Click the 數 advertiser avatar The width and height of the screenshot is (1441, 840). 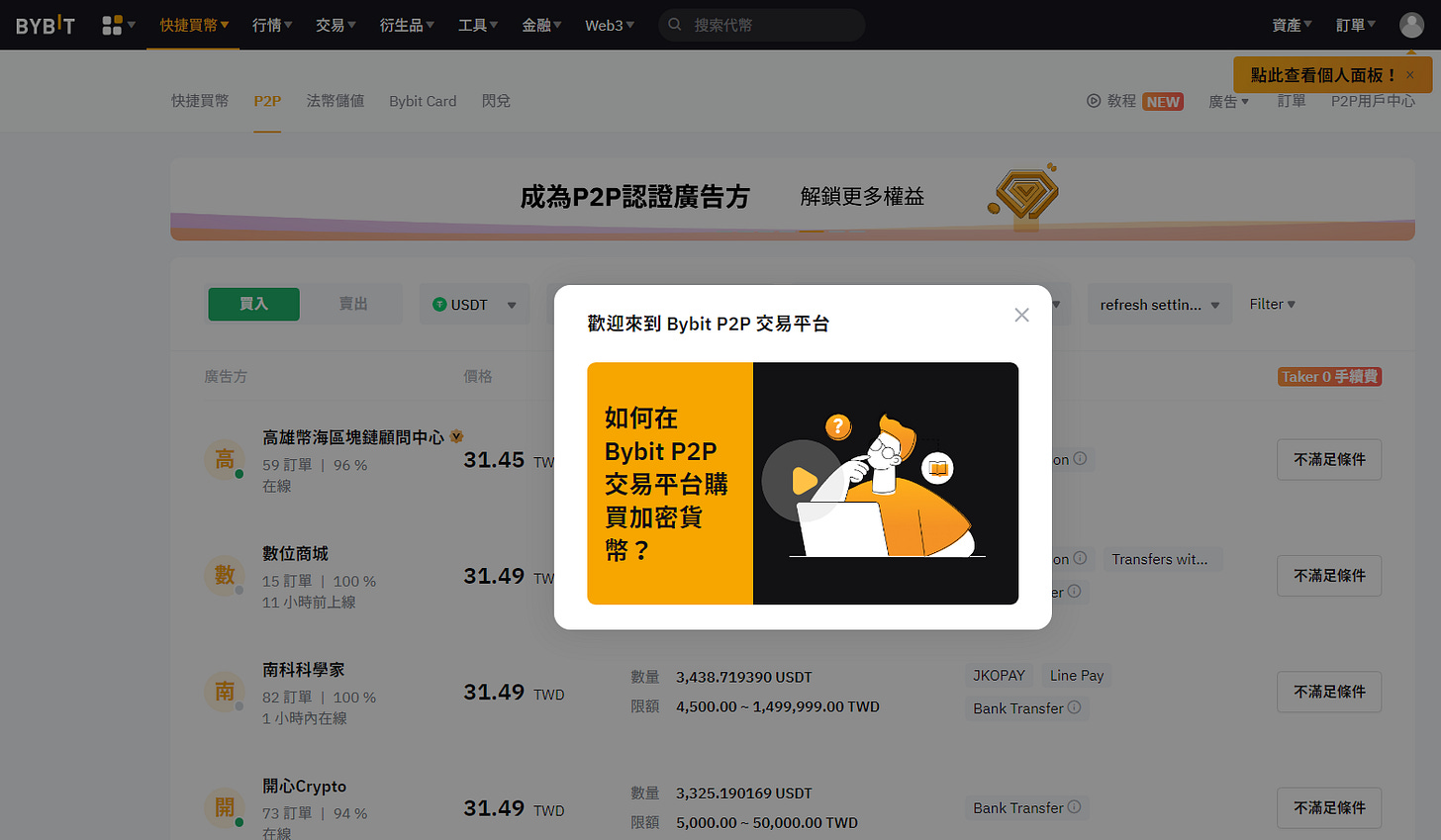click(x=225, y=575)
